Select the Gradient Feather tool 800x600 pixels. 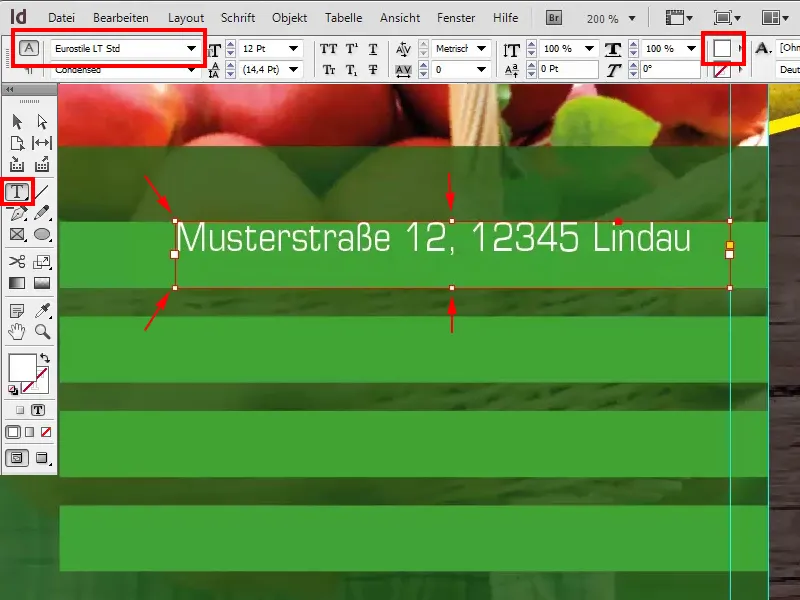[x=42, y=283]
